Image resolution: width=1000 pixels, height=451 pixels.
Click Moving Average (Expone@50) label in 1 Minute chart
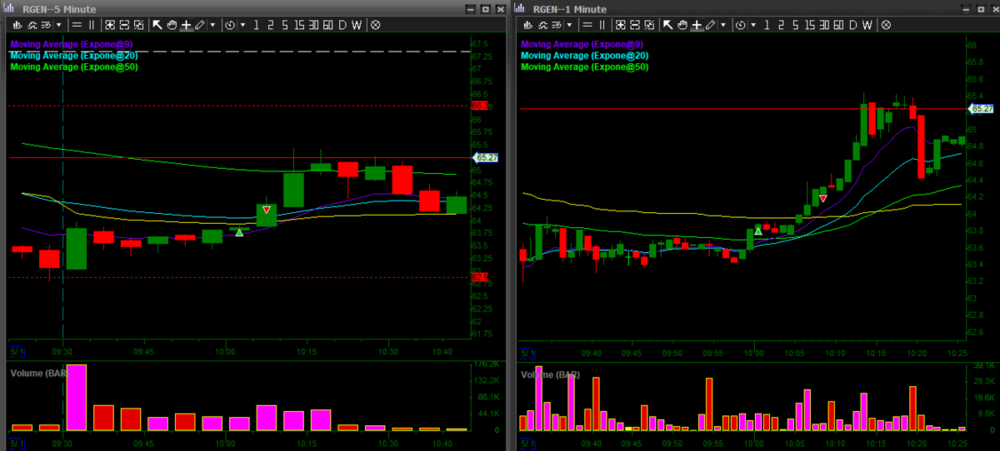point(584,67)
